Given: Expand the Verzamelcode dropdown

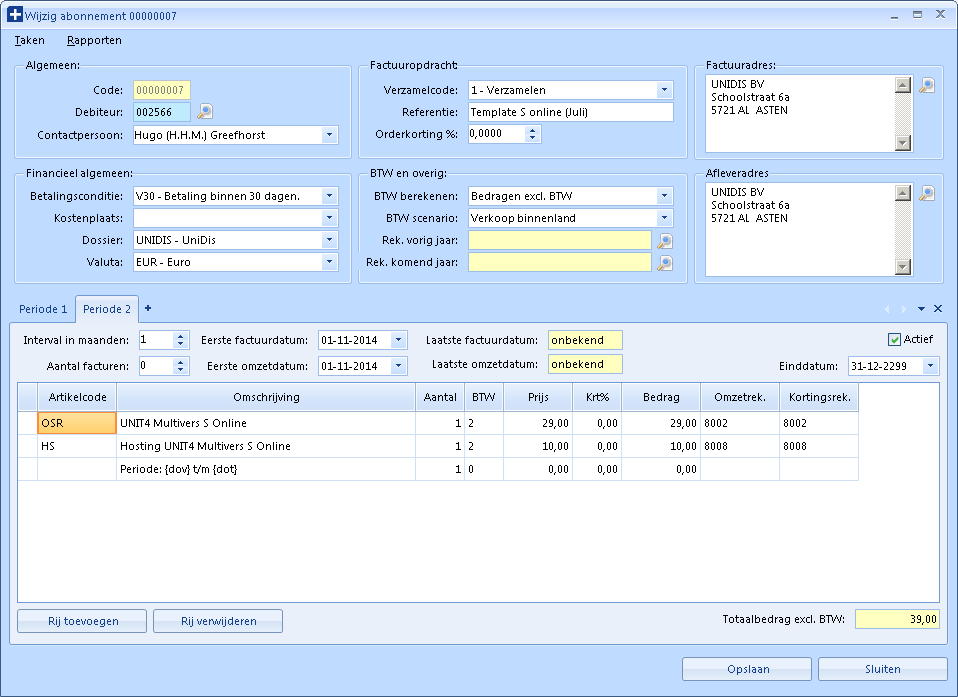Looking at the screenshot, I should [665, 90].
